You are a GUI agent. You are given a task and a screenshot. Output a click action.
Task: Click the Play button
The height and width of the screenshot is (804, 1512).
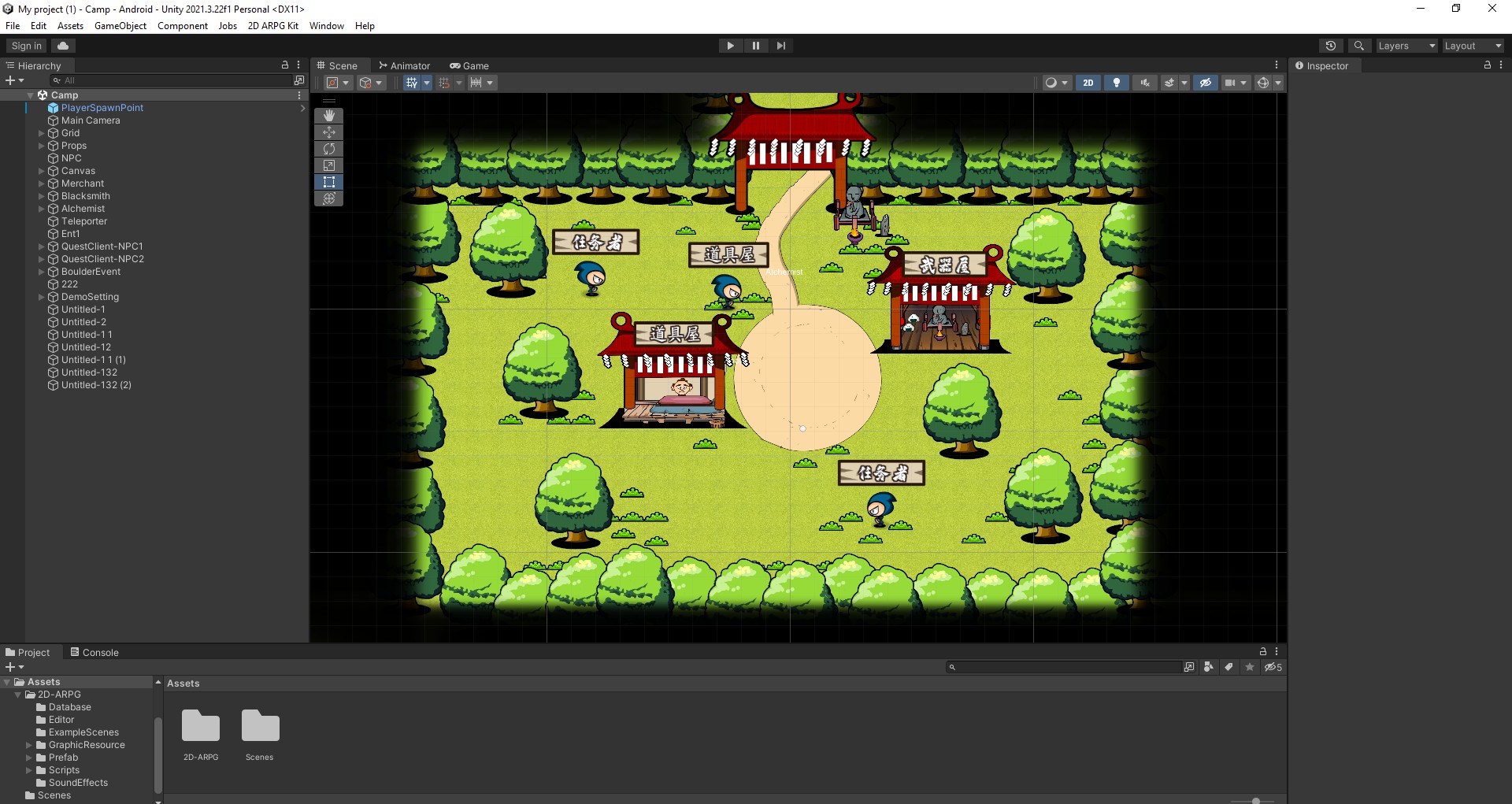tap(731, 46)
